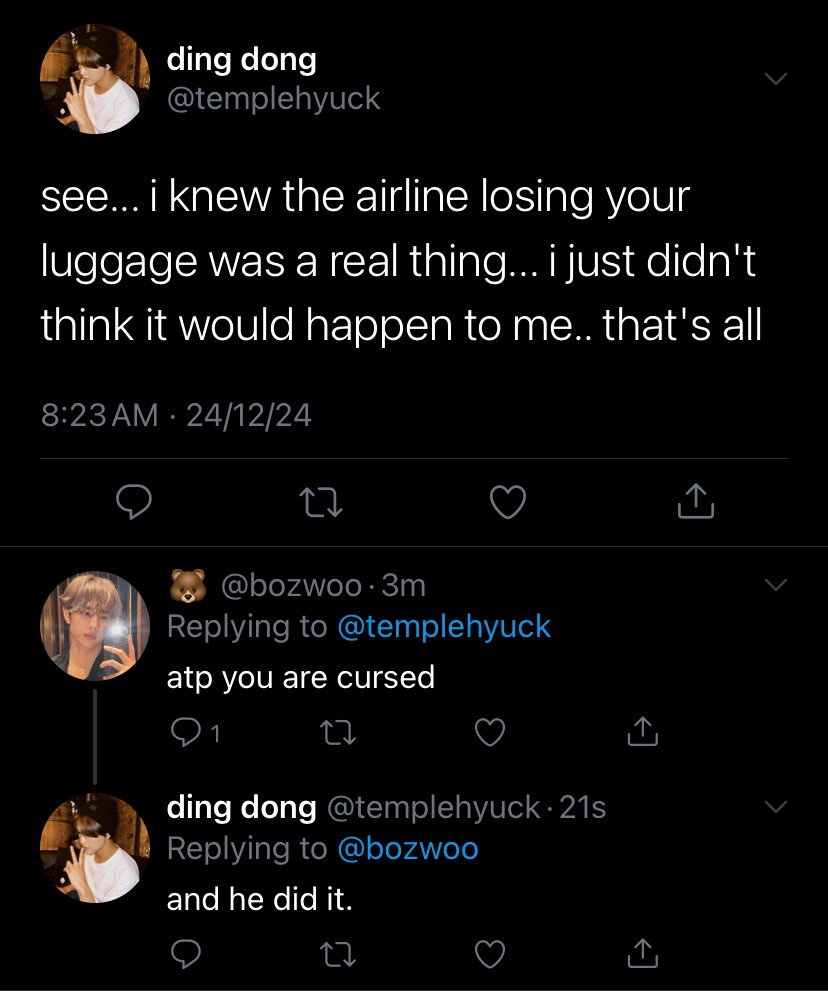Share the 'atp you are cursed' reply
This screenshot has height=991, width=828.
pos(643,731)
